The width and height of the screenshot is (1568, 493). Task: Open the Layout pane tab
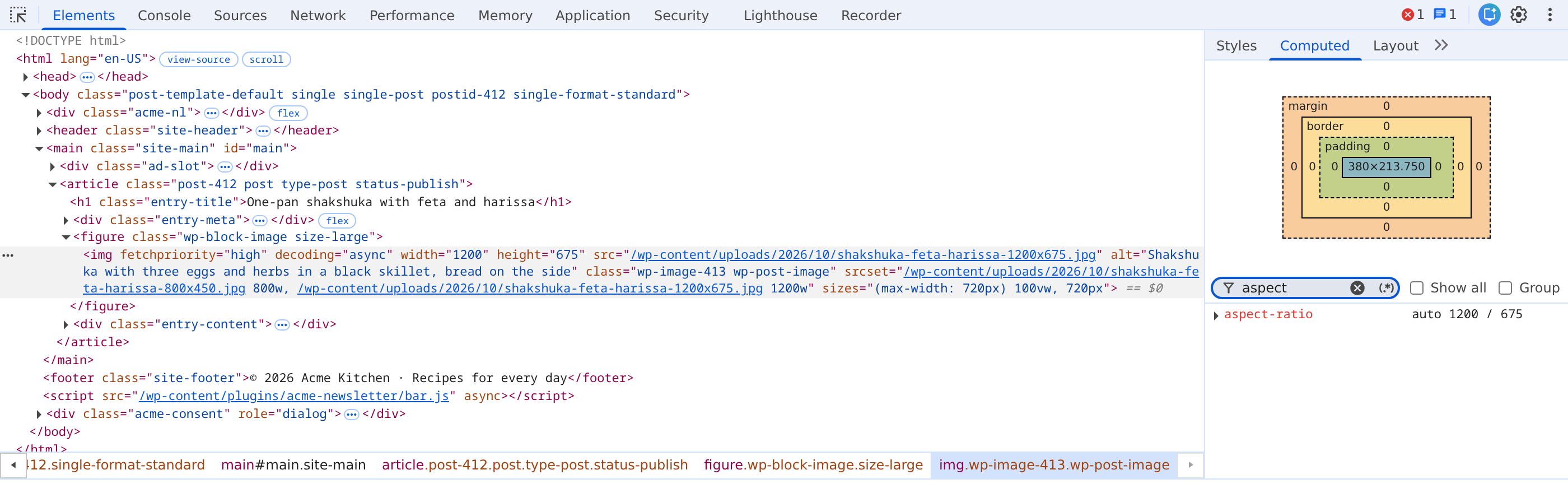click(1395, 45)
